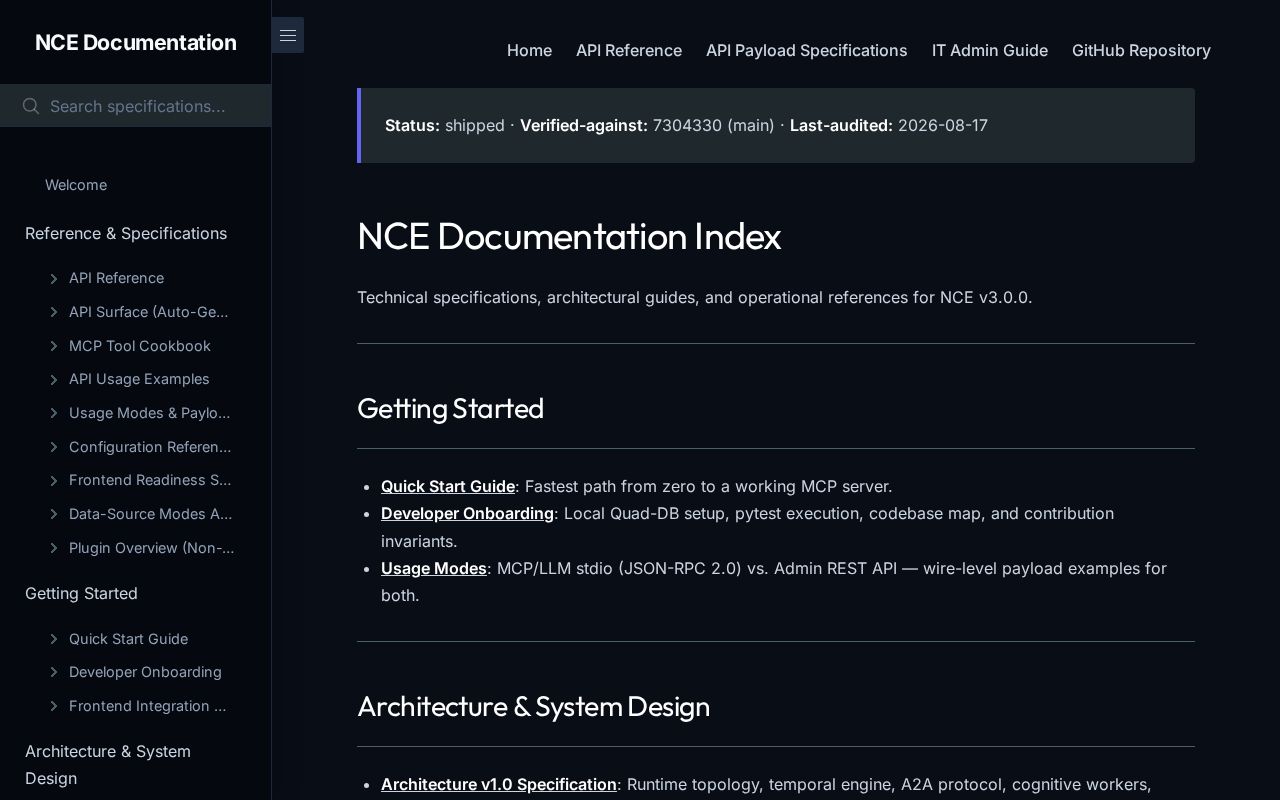
Task: Select the API Usage Examples sidebar item
Action: (139, 379)
